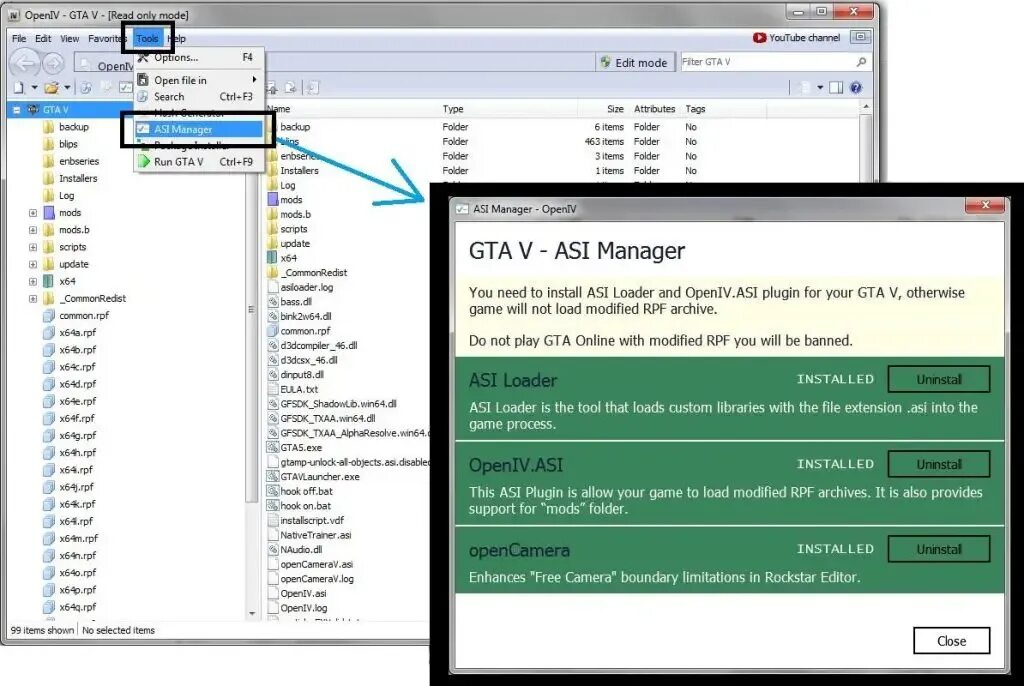Click the tree panel scroll down arrow

tap(252, 613)
